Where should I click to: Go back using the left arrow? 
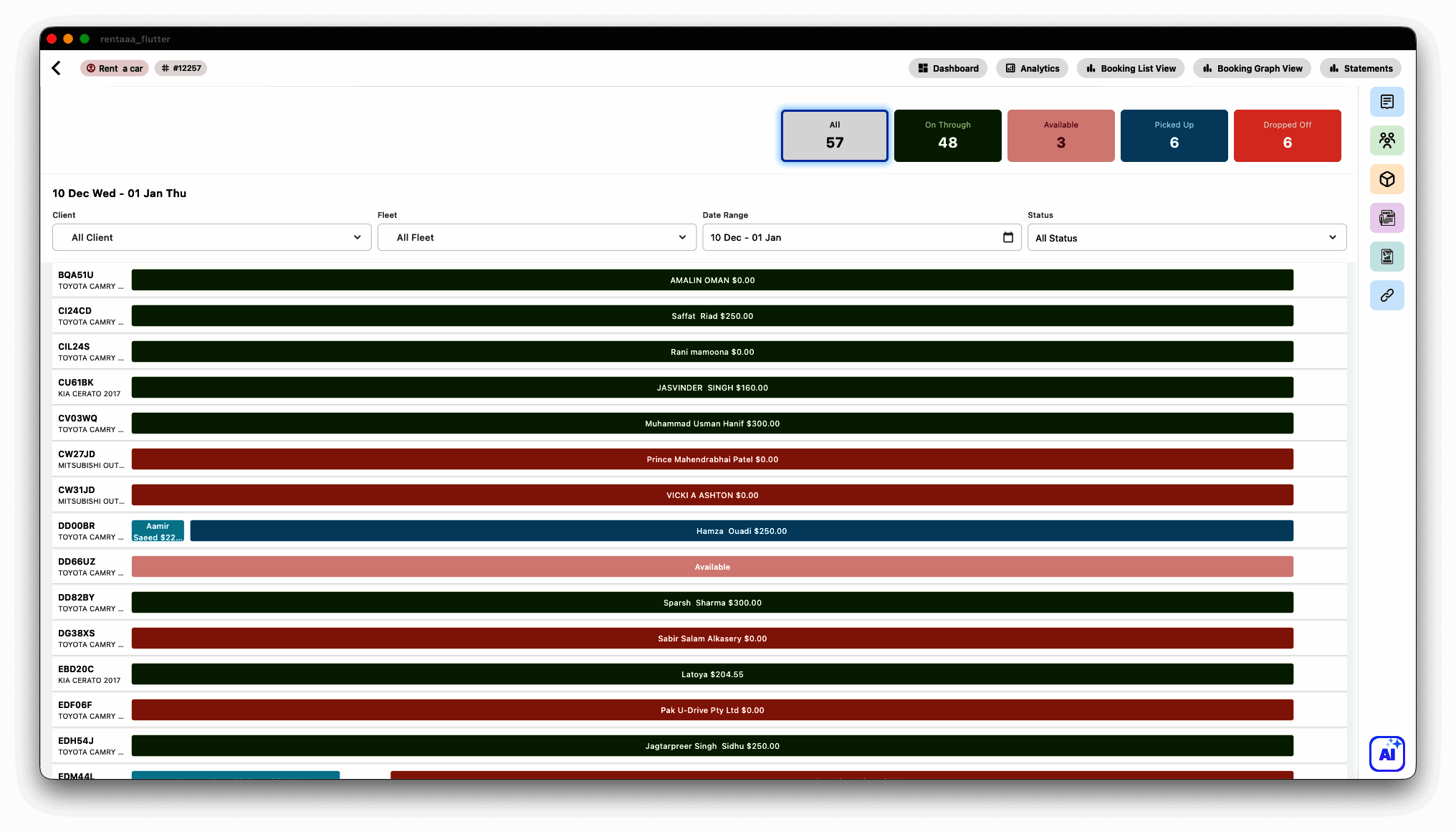[57, 68]
